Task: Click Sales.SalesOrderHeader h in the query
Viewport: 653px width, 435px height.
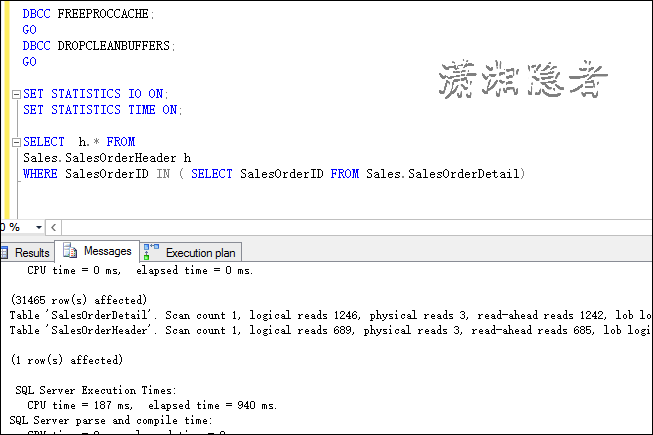Action: 106,158
